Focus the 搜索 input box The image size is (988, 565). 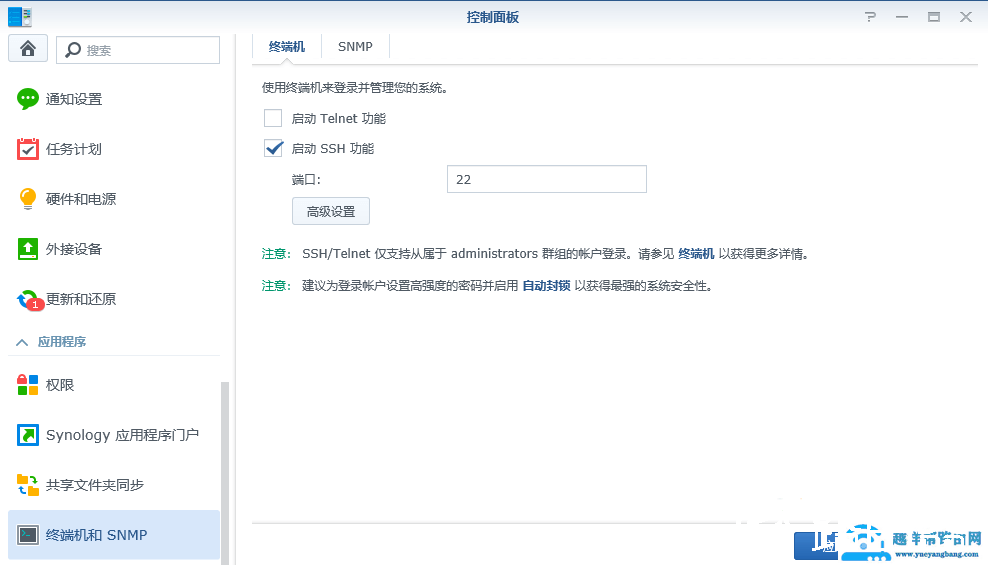[138, 50]
